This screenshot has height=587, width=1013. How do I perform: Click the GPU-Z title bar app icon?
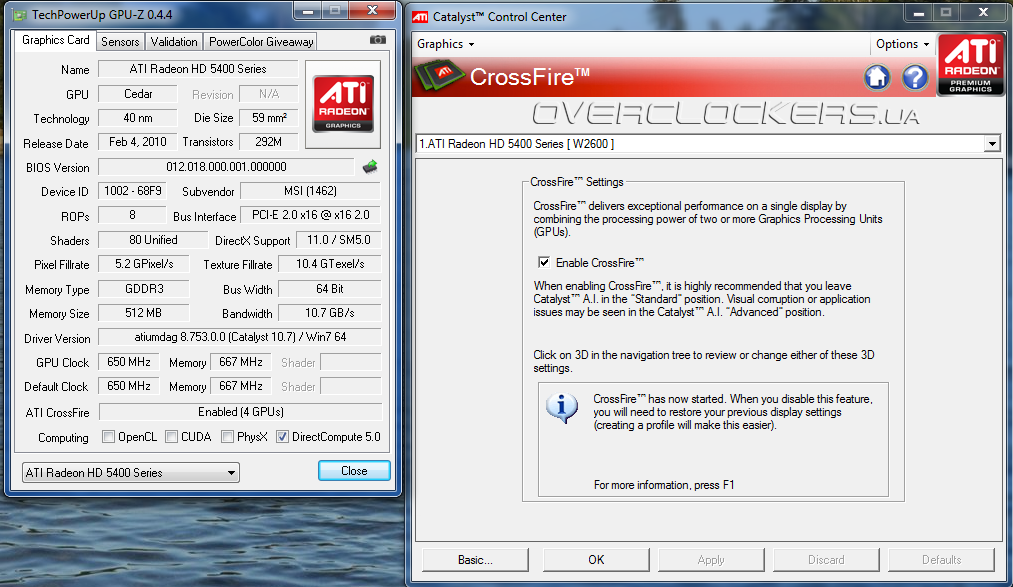[20, 14]
